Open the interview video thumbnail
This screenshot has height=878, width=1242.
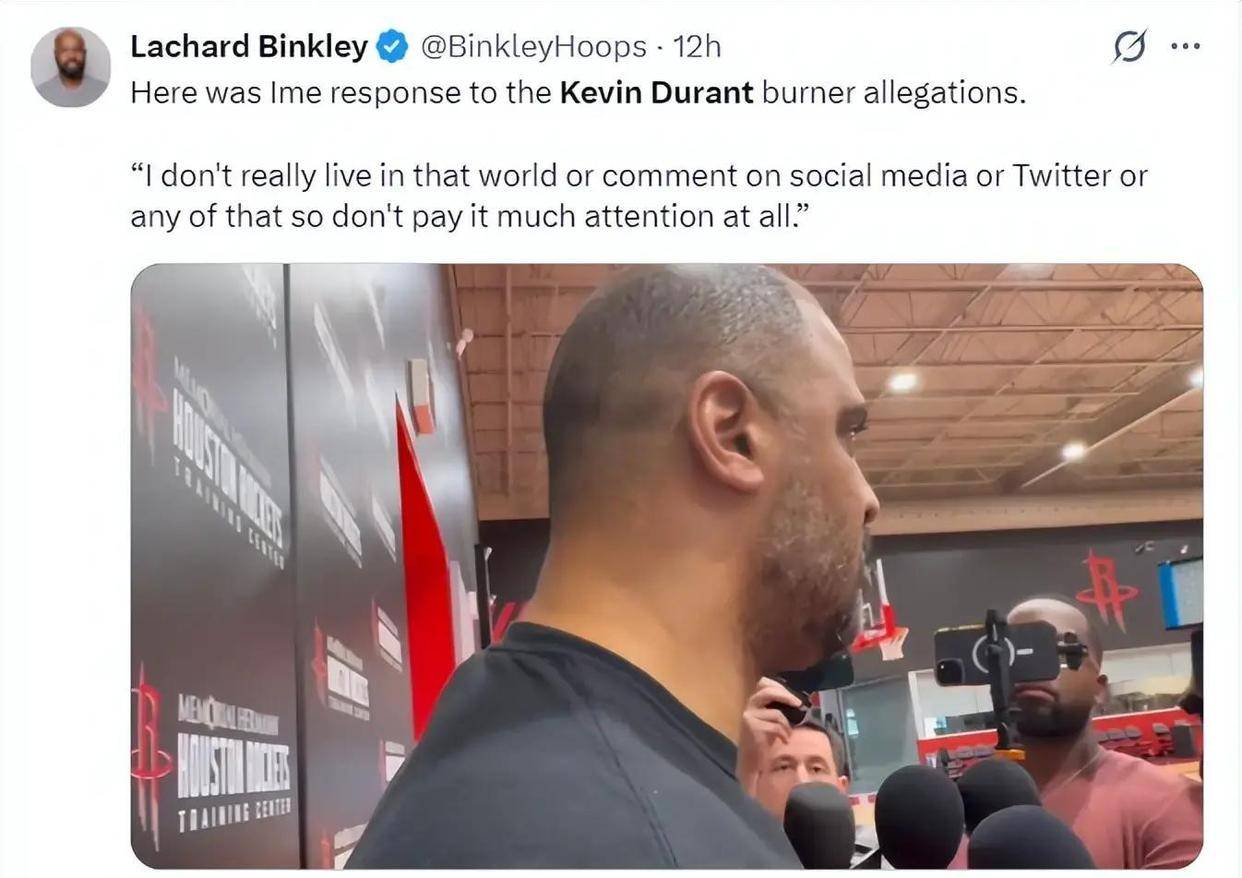click(666, 566)
